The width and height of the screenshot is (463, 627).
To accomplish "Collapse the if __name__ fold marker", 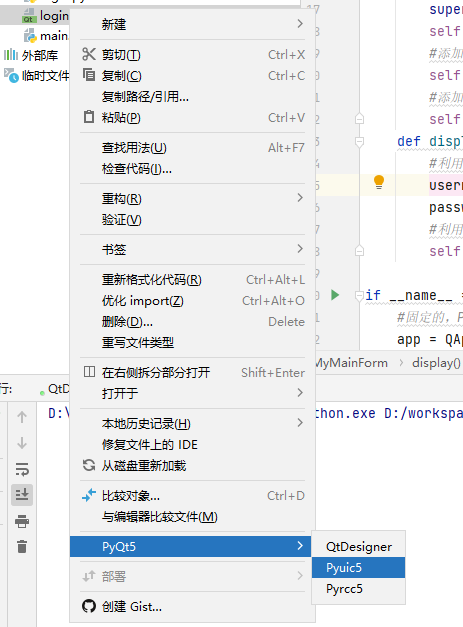I will pos(359,295).
